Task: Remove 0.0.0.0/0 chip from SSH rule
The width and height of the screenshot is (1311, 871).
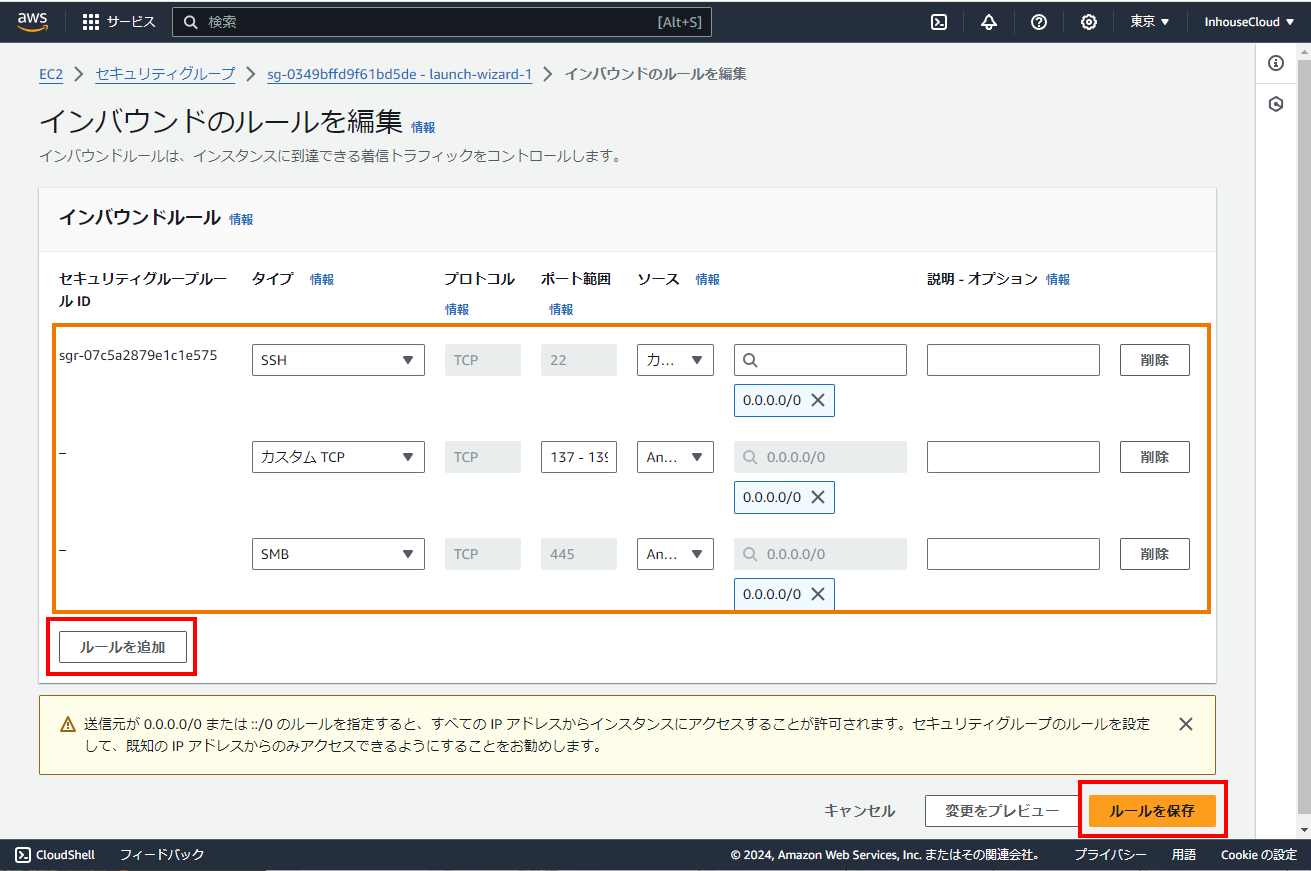Action: coord(817,400)
